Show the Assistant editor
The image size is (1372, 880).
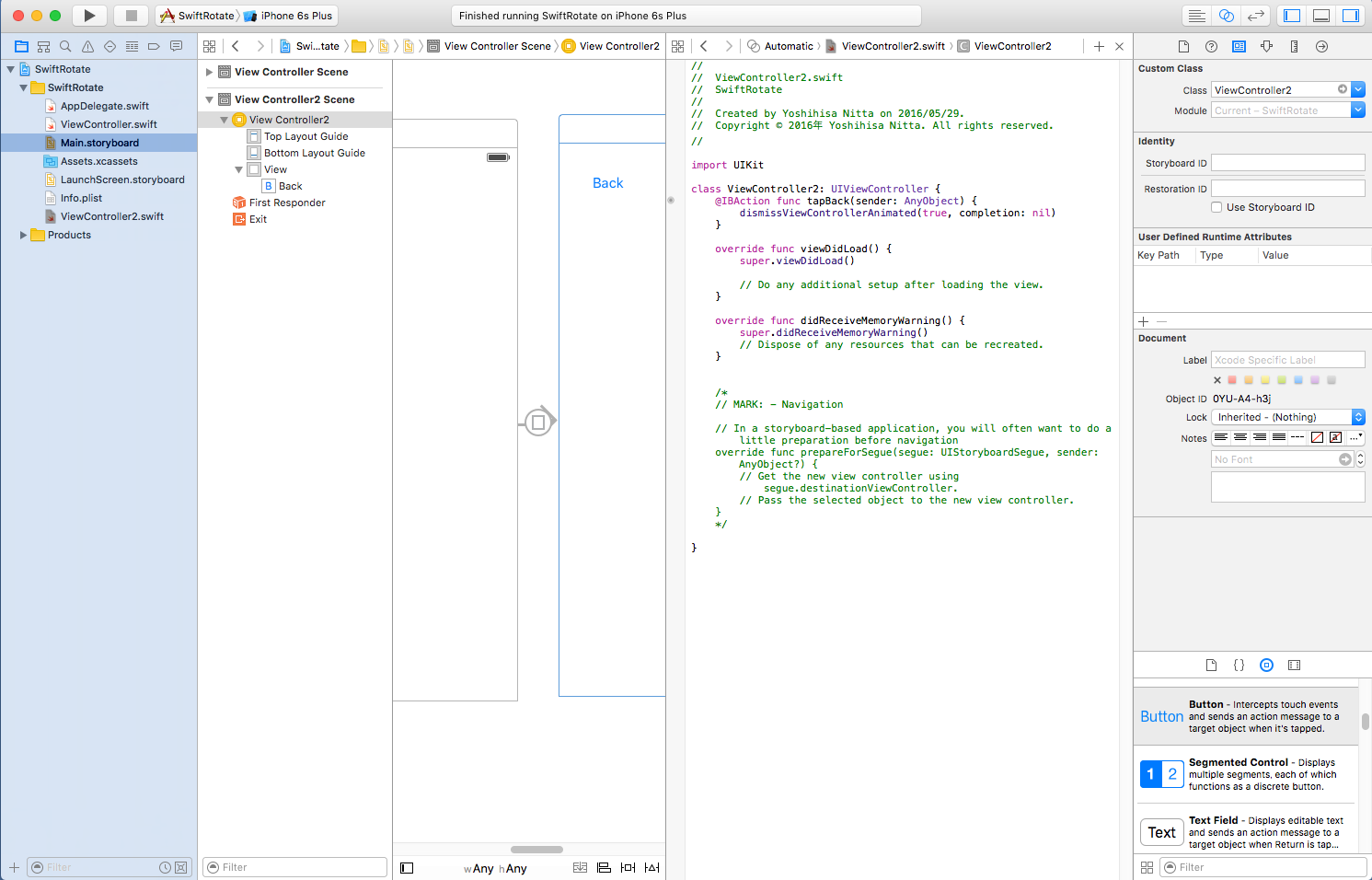tap(1226, 16)
